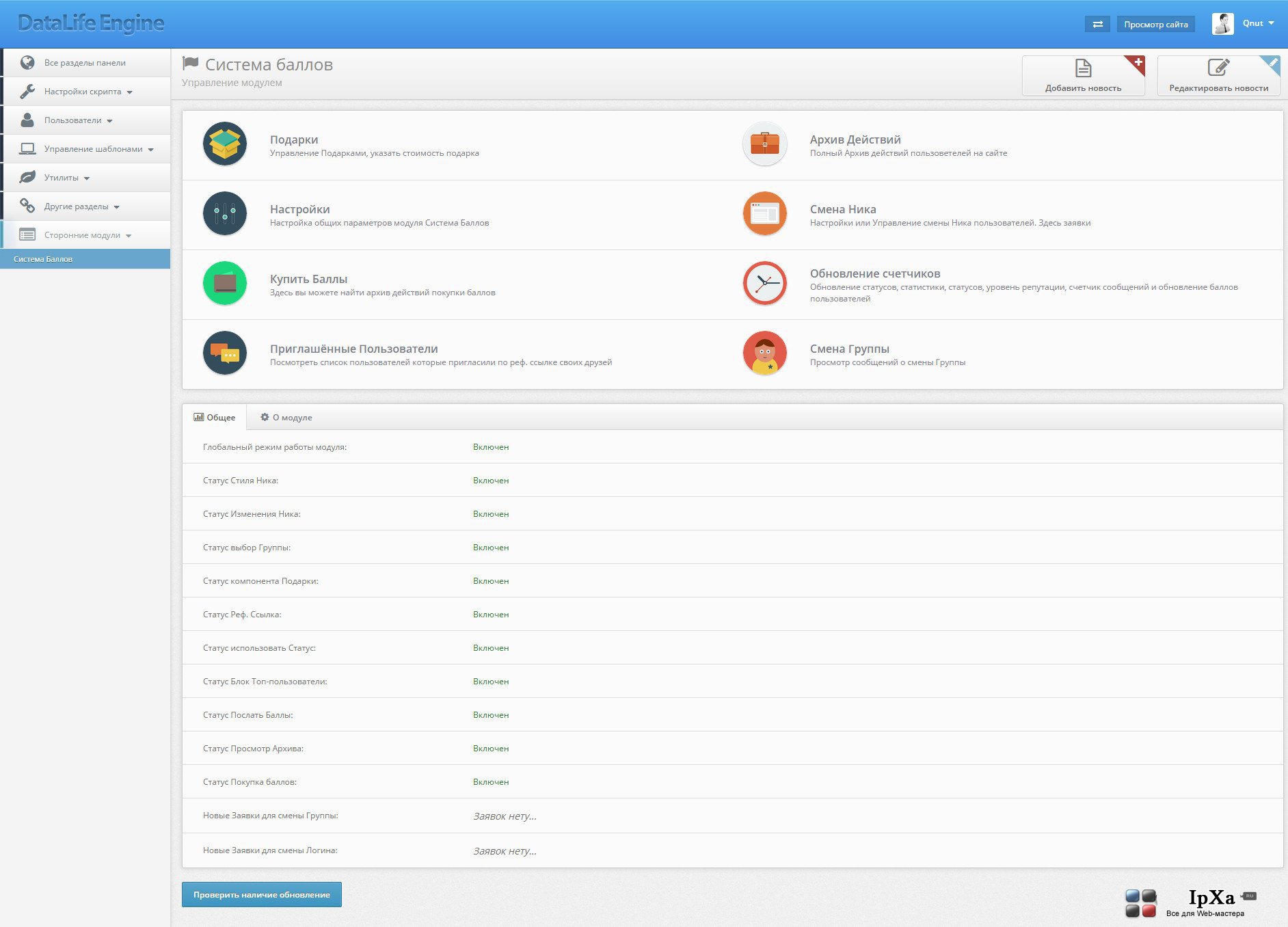
Task: Click Включен status for Статус выбор Группы
Action: coord(491,548)
